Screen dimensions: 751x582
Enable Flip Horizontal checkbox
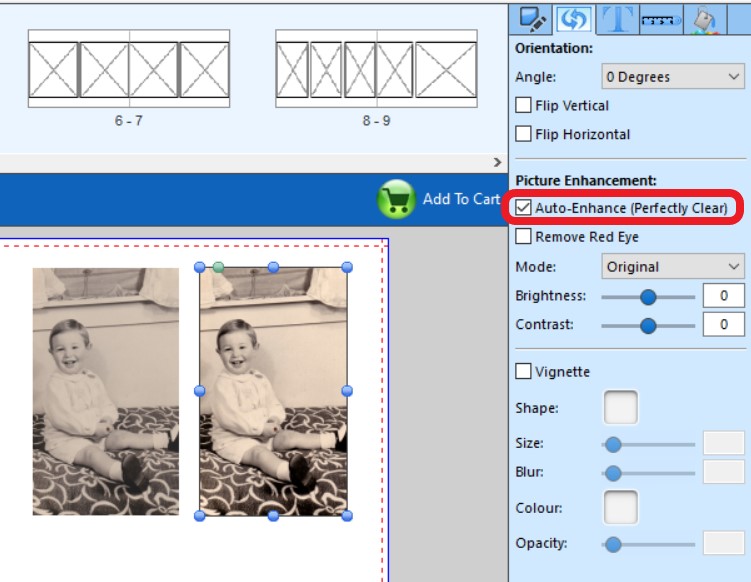click(x=523, y=134)
